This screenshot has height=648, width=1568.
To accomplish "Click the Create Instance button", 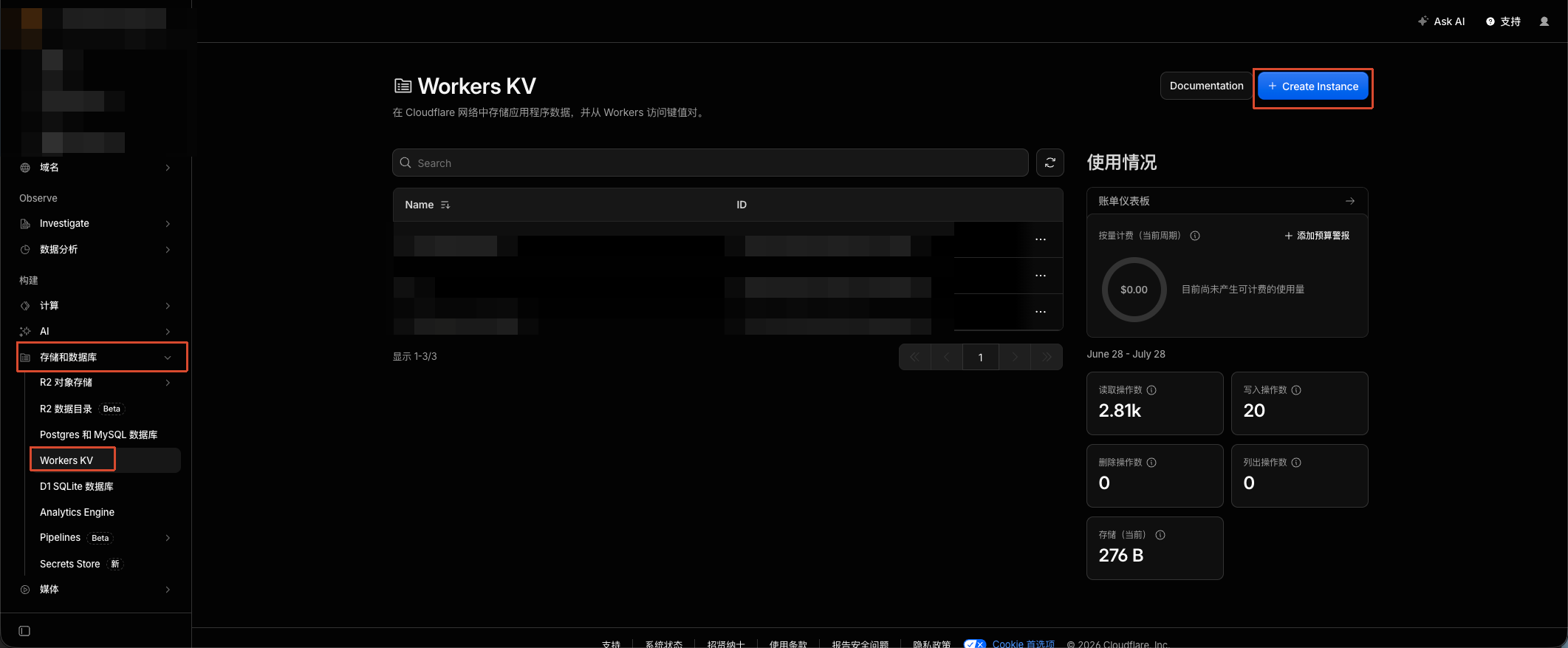I will pos(1313,86).
